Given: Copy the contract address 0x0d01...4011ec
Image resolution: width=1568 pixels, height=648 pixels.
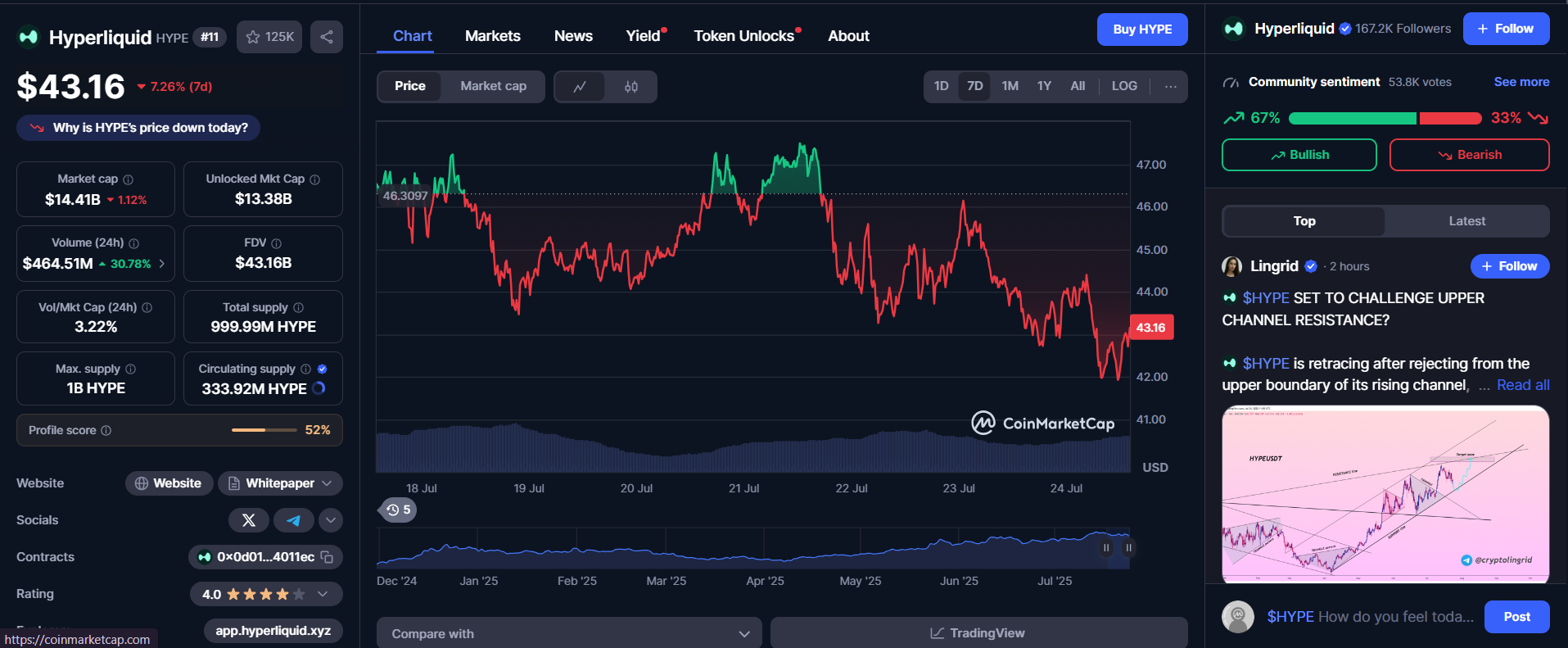Looking at the screenshot, I should click(328, 557).
